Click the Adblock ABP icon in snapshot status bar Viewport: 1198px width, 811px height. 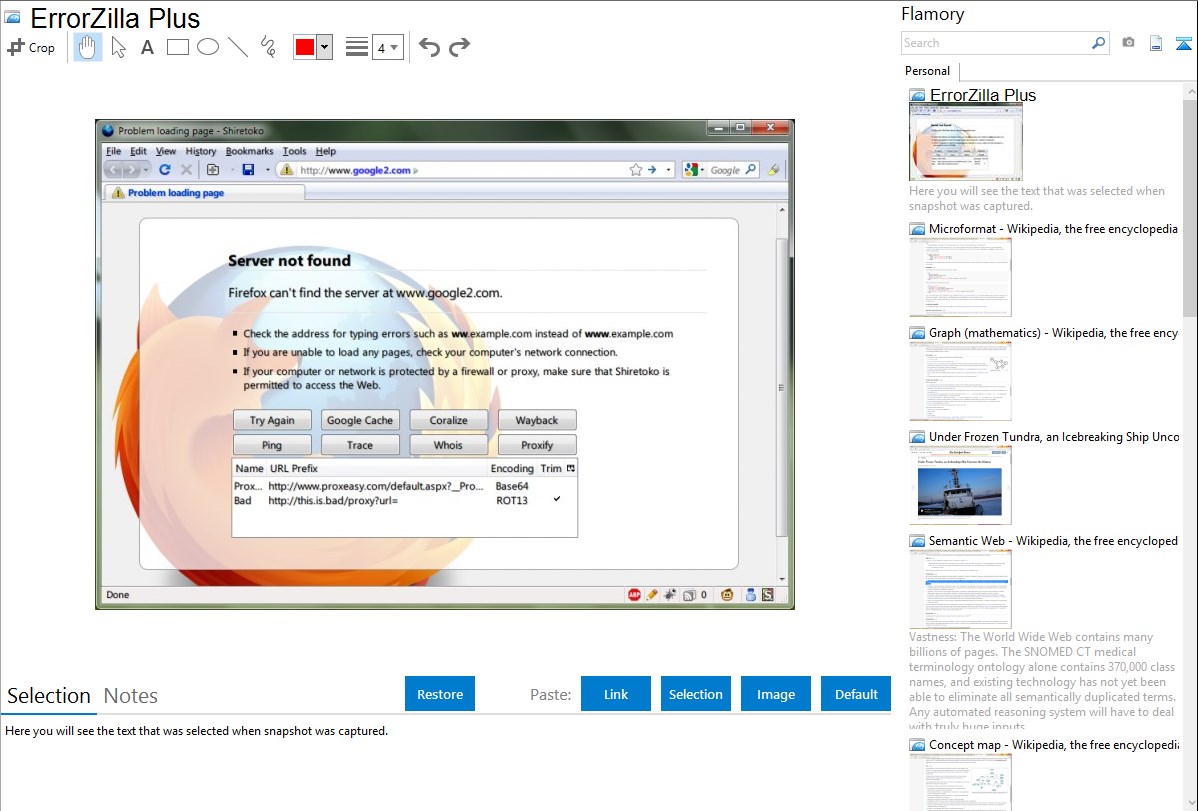click(x=634, y=595)
